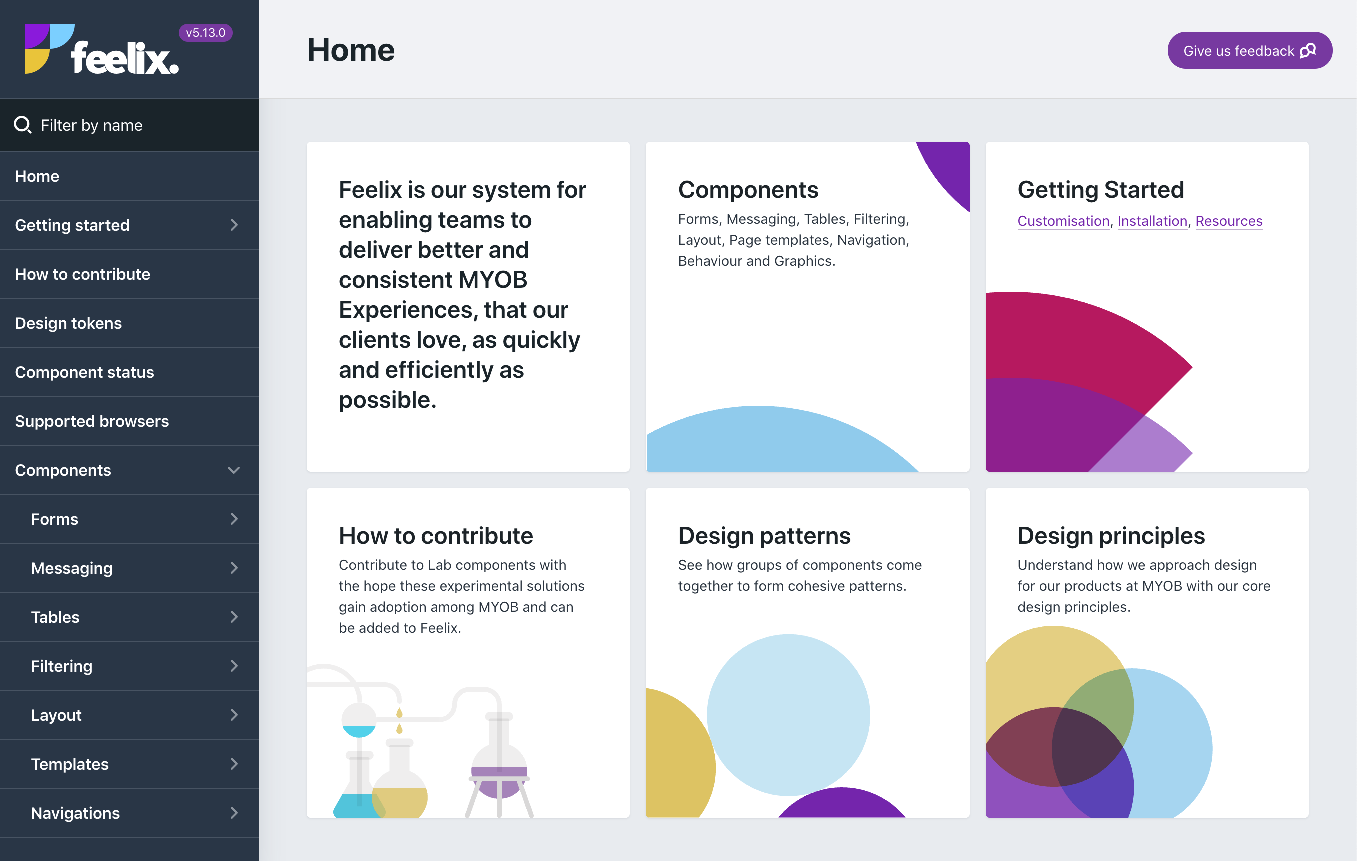Click the feedback speech bubble icon
Viewport: 1357px width, 861px height.
(1308, 51)
